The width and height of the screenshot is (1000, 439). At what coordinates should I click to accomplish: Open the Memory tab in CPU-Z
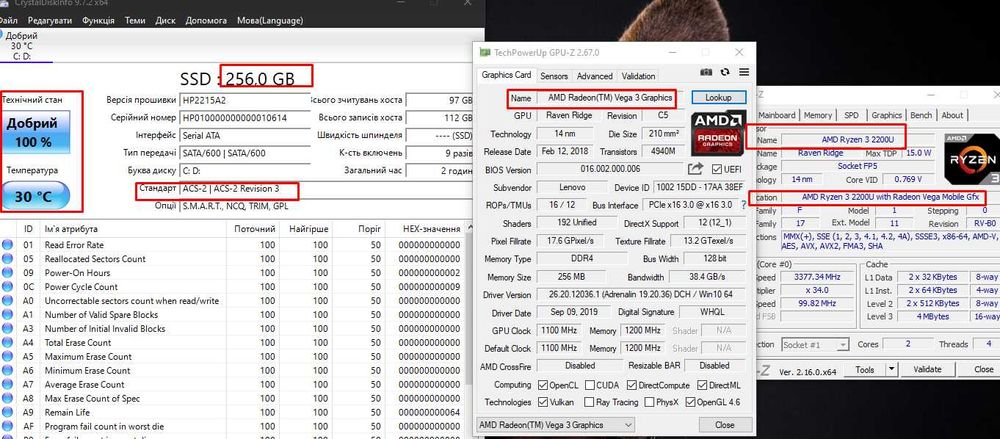point(818,115)
